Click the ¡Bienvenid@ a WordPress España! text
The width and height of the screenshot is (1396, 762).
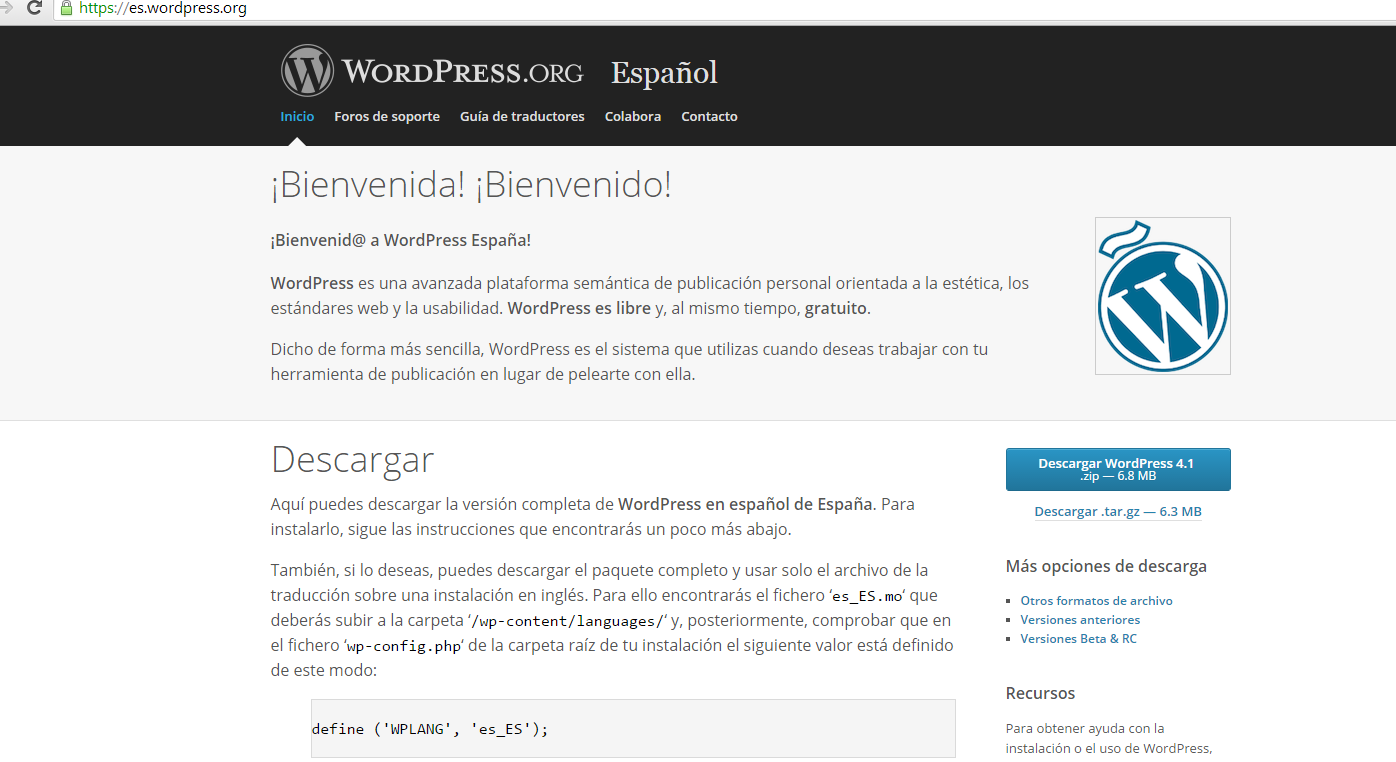pyautogui.click(x=401, y=240)
